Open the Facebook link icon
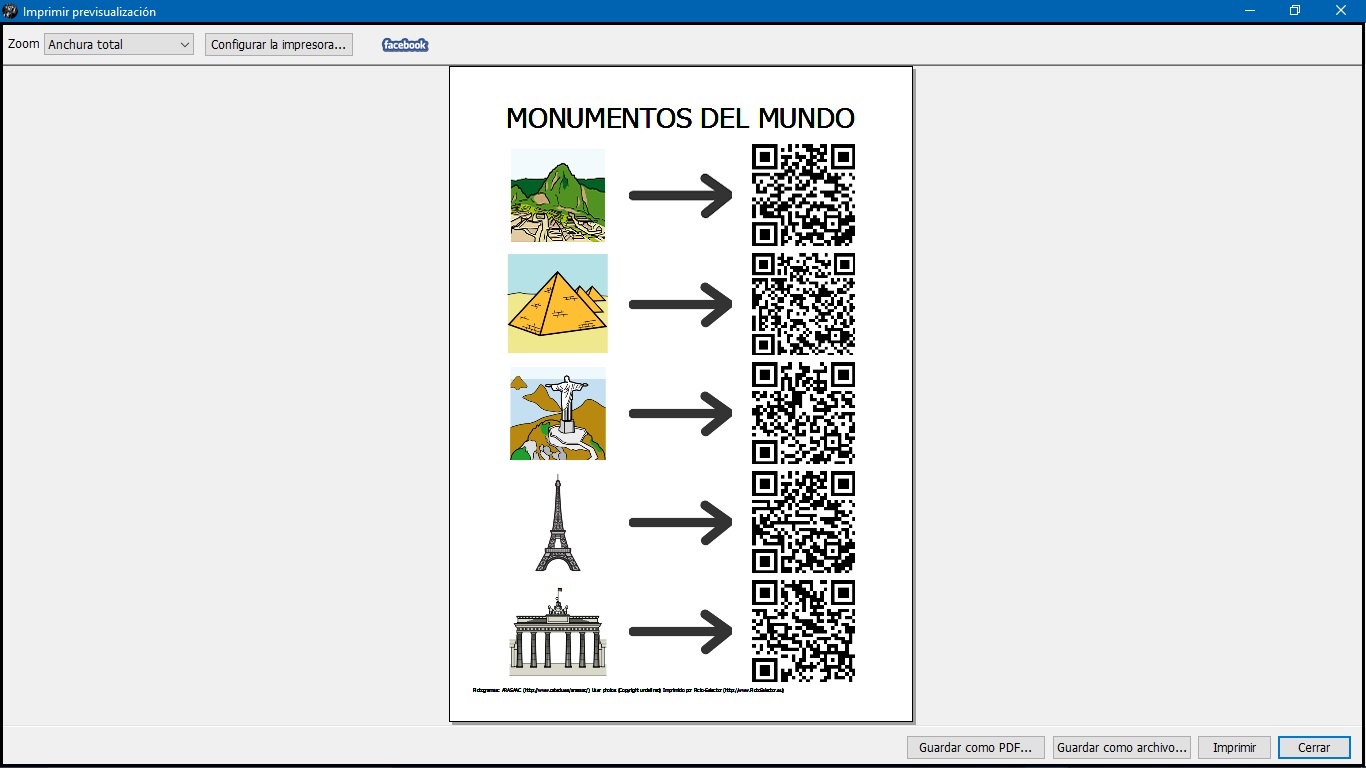Screen dimensions: 1366x768 (405, 45)
